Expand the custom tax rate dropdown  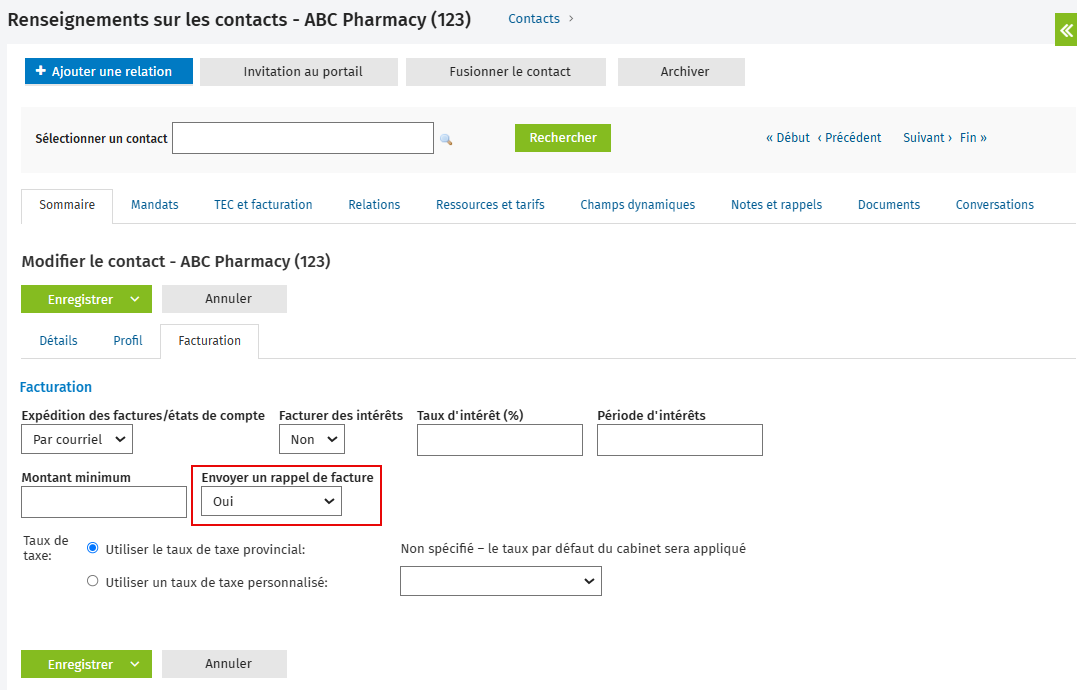[x=501, y=581]
